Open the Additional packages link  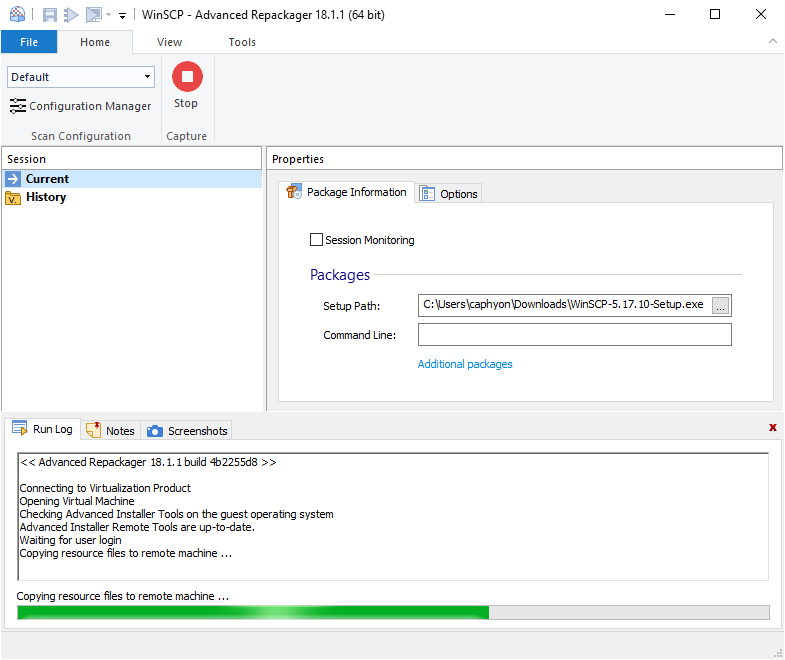coord(465,364)
